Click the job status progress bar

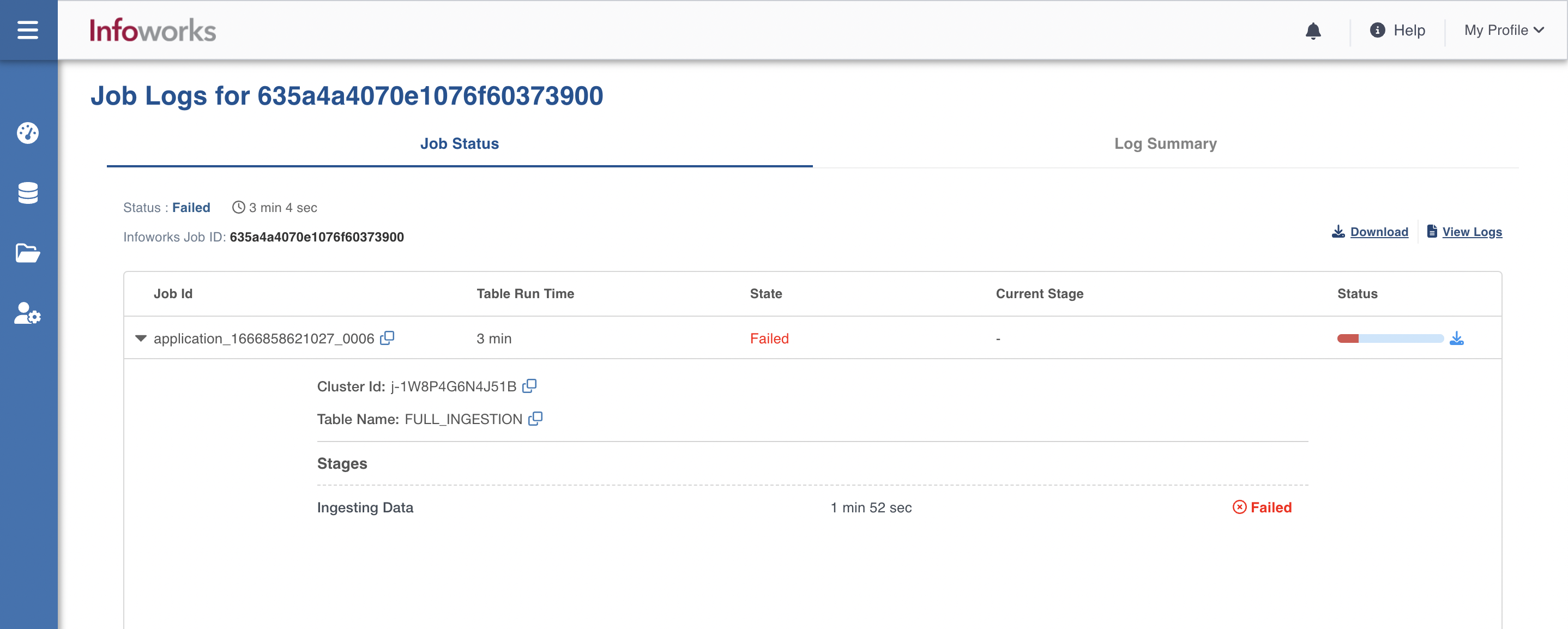pos(1390,338)
